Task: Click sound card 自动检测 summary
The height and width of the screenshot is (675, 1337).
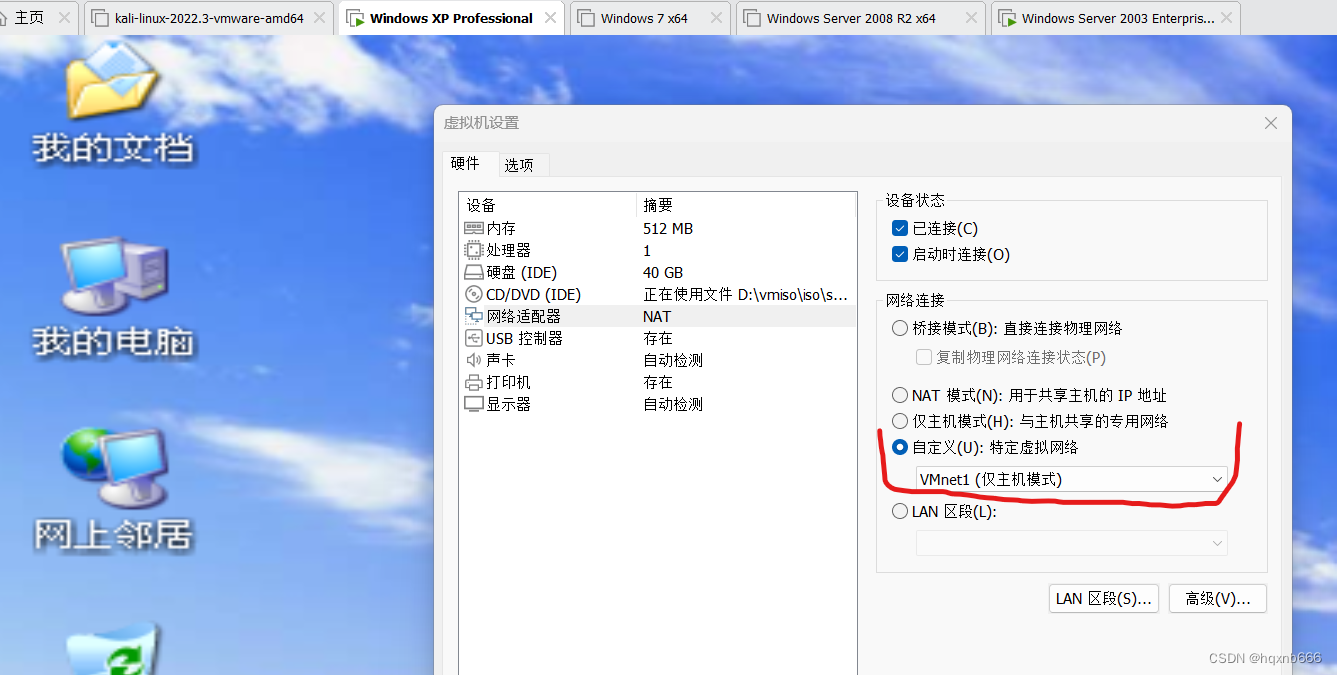Action: 673,360
